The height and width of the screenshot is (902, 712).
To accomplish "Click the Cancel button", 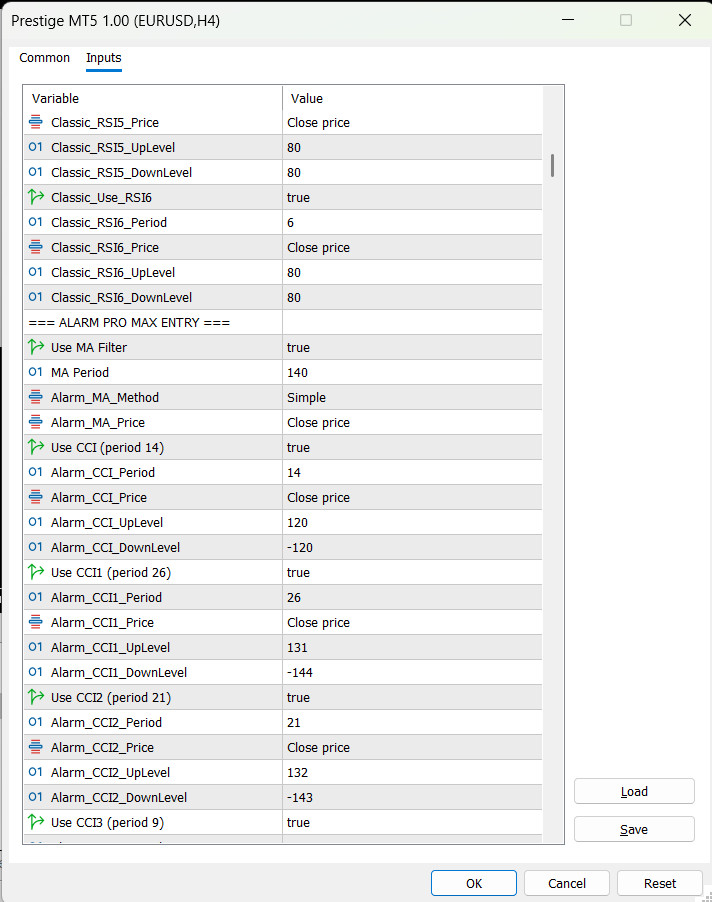I will (566, 883).
